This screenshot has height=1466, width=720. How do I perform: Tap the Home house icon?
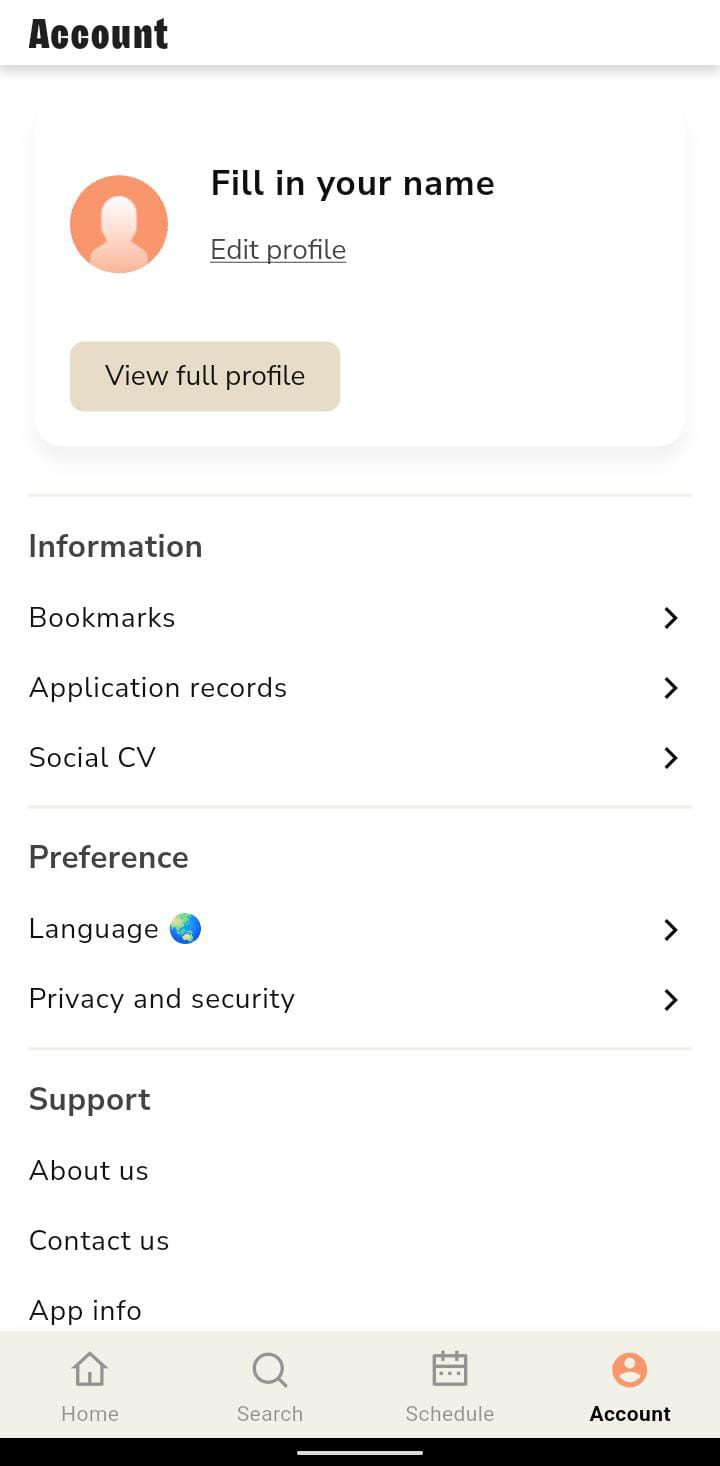pyautogui.click(x=90, y=1369)
